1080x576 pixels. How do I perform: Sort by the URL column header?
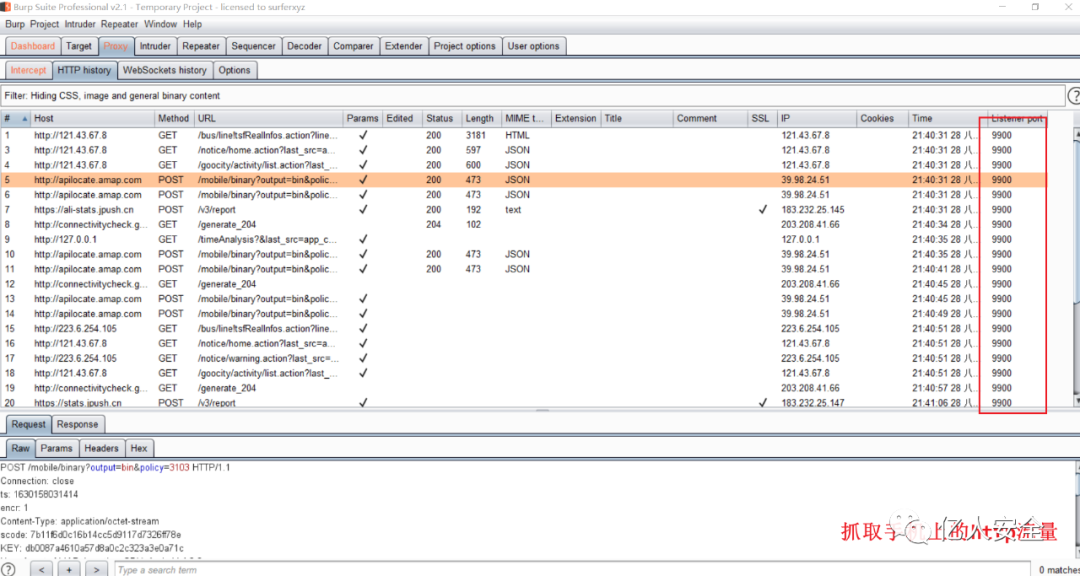click(269, 119)
